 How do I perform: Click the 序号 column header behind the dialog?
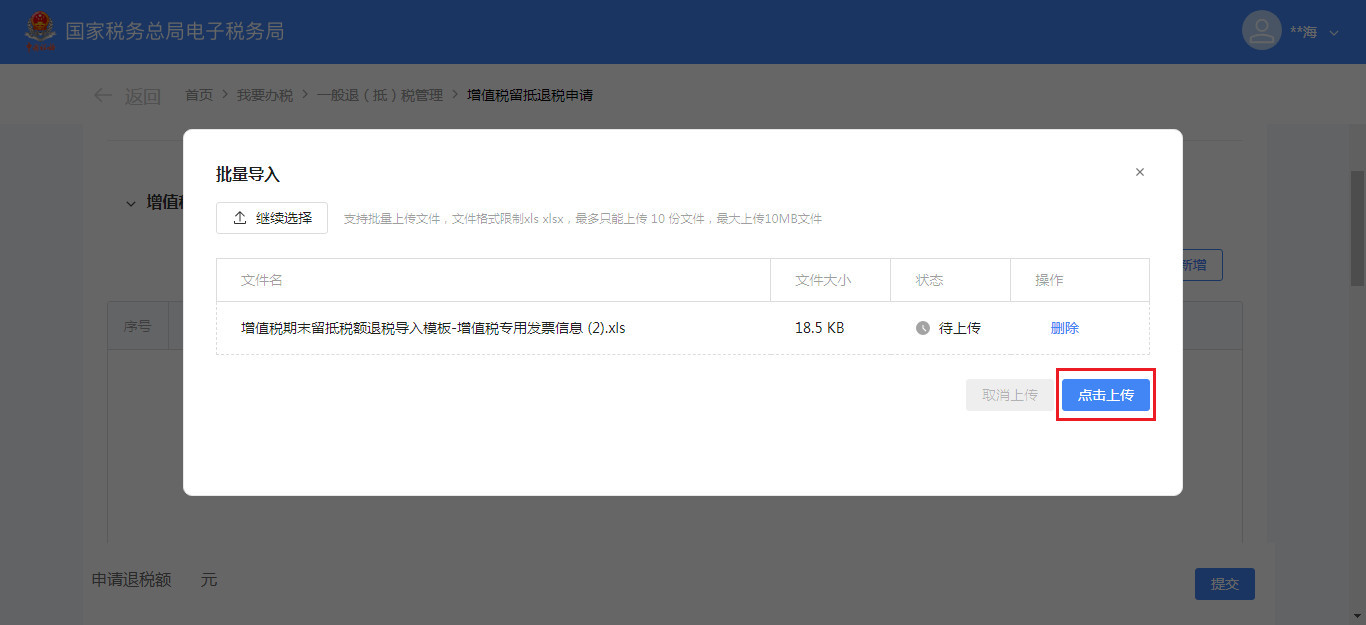click(x=138, y=326)
